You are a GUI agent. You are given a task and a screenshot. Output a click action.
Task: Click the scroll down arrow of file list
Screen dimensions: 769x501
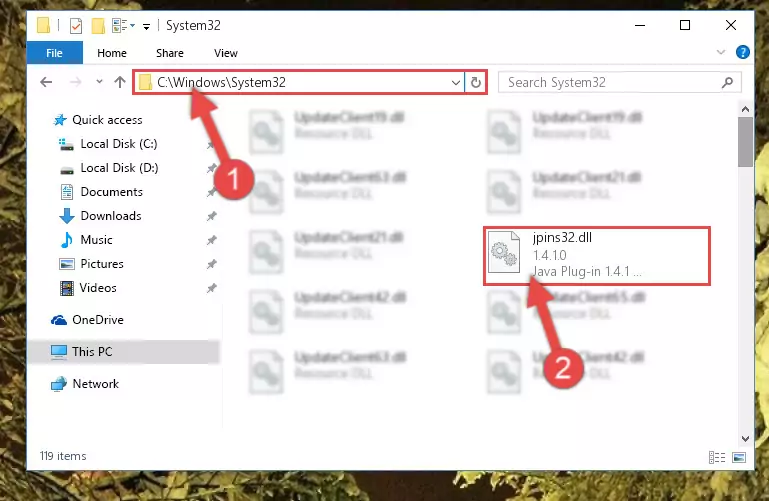pyautogui.click(x=745, y=439)
